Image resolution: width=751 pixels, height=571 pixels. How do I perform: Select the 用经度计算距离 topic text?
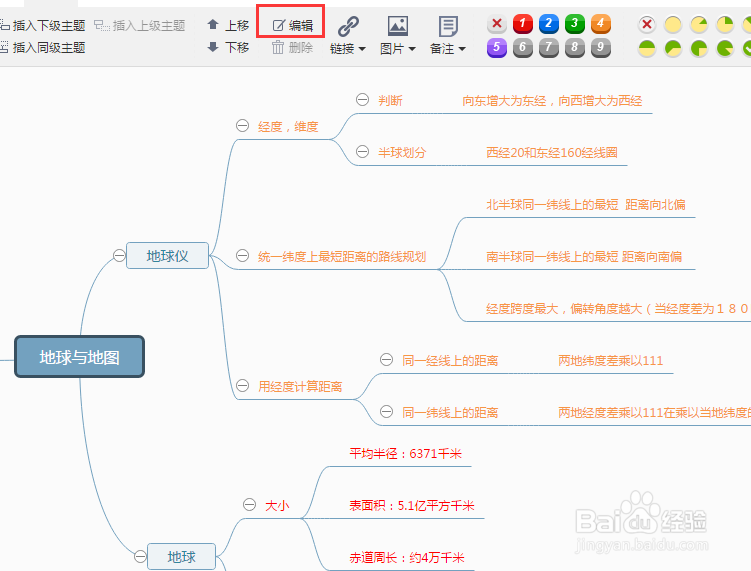pyautogui.click(x=300, y=387)
